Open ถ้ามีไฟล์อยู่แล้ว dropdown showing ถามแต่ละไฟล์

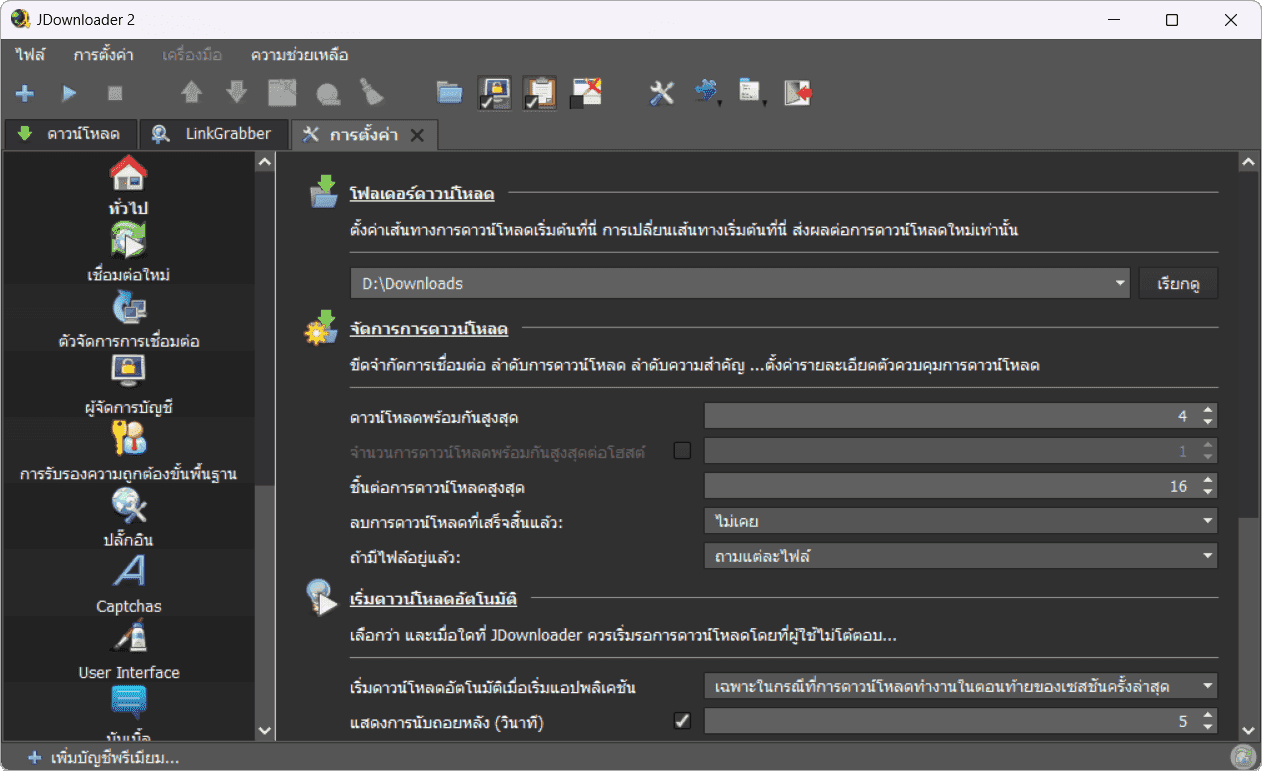[x=960, y=554]
